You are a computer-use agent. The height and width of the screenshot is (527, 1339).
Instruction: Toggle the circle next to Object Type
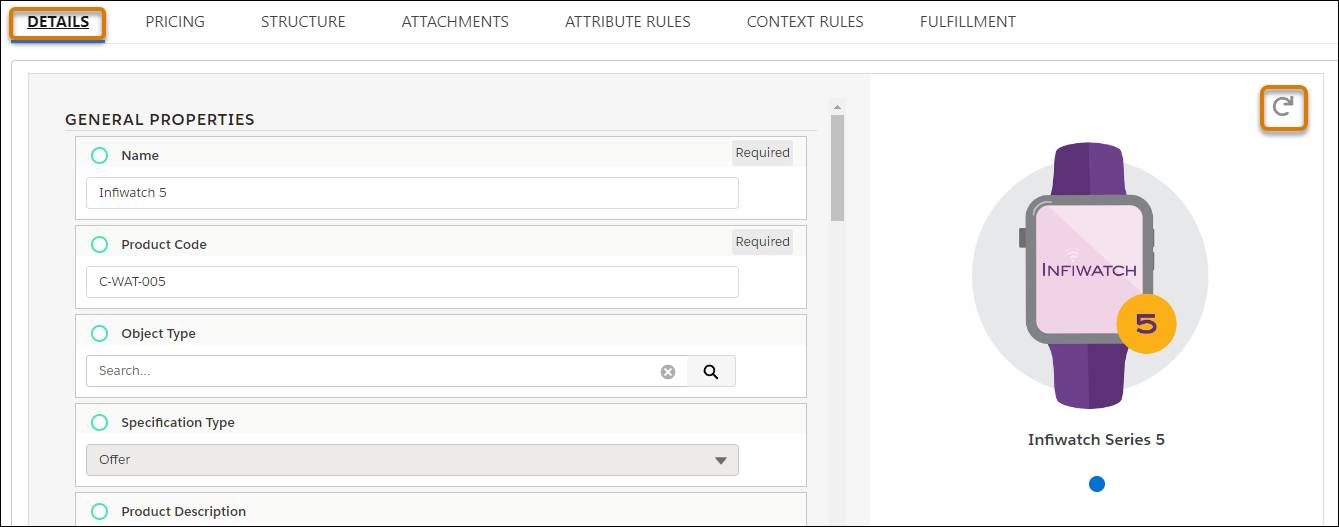tap(99, 333)
